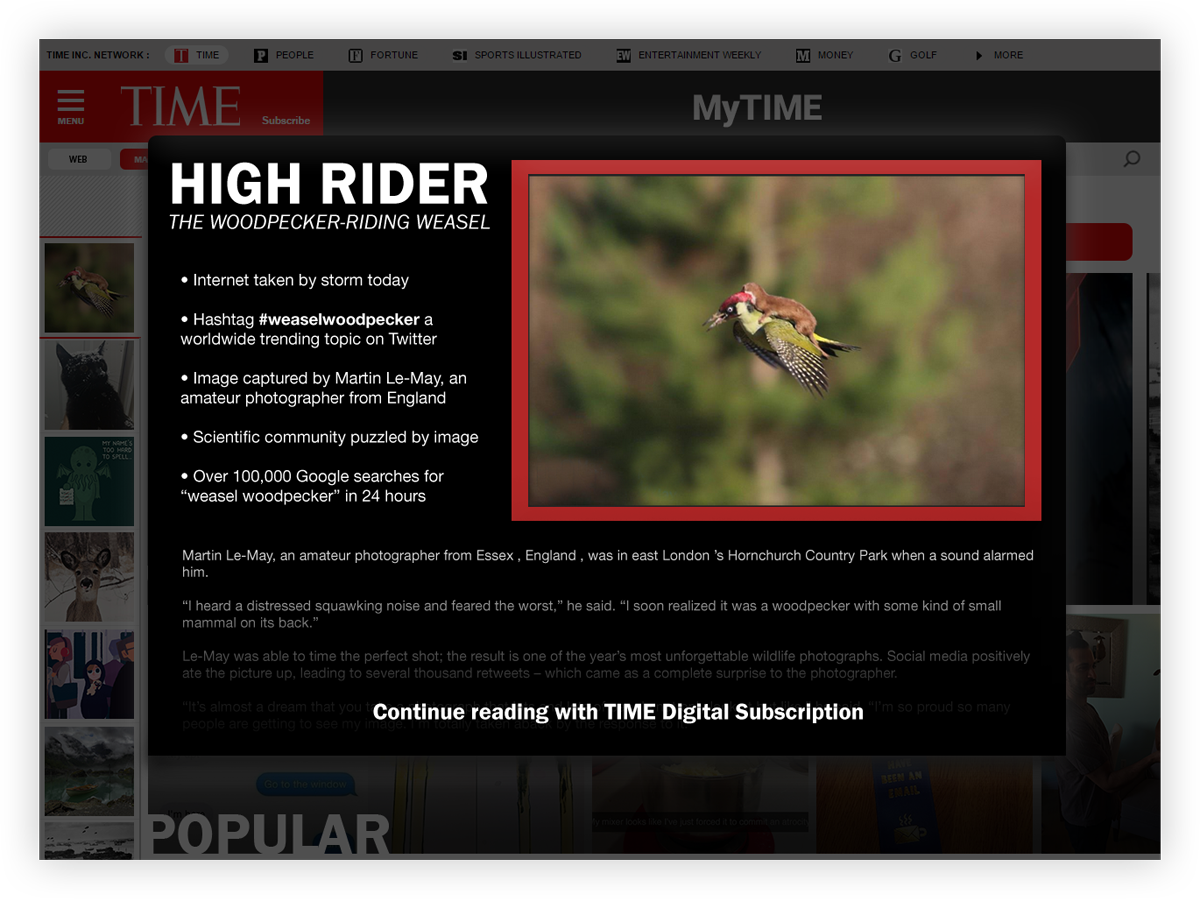Viewport: 1200px width, 899px height.
Task: Click the search magnifier icon
Action: pos(1132,159)
